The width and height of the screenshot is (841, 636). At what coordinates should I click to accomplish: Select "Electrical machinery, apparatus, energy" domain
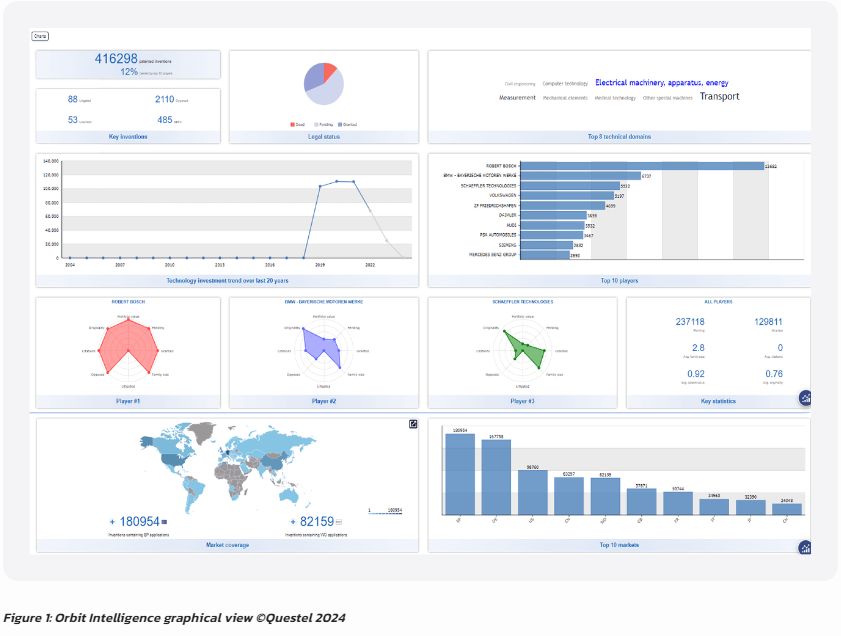click(662, 83)
